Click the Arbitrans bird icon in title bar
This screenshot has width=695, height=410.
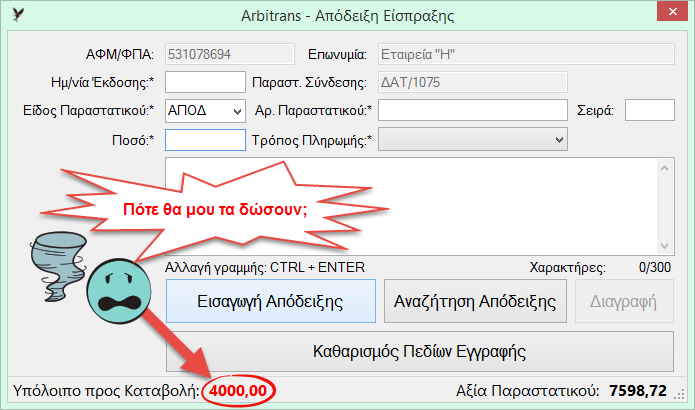point(18,14)
